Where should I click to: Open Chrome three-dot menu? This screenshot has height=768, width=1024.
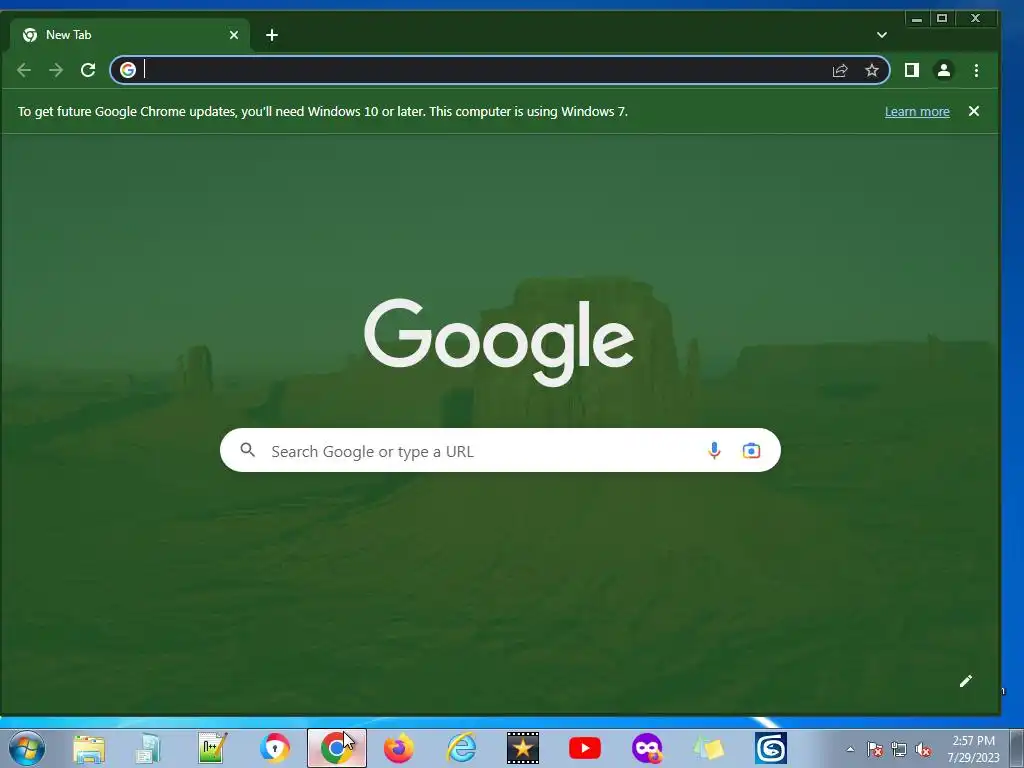pyautogui.click(x=976, y=71)
